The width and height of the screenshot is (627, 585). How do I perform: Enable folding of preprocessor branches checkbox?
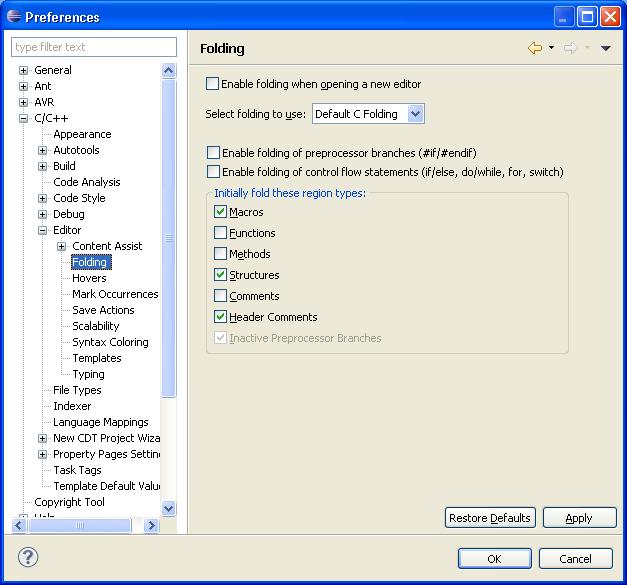click(213, 153)
